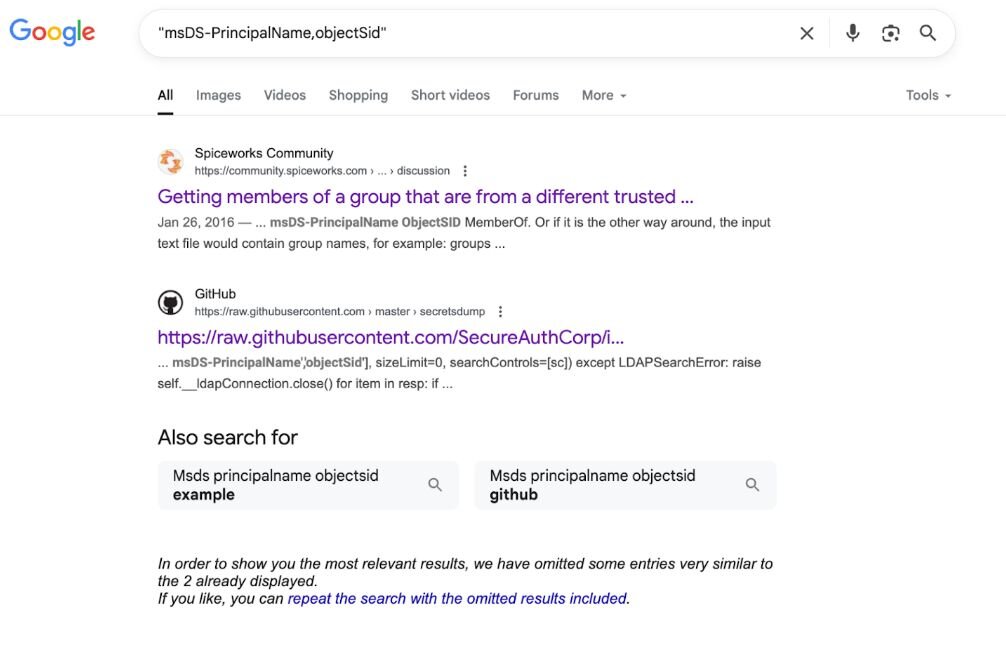Open the Short videos tab
Viewport: 1006px width, 656px height.
(x=450, y=95)
